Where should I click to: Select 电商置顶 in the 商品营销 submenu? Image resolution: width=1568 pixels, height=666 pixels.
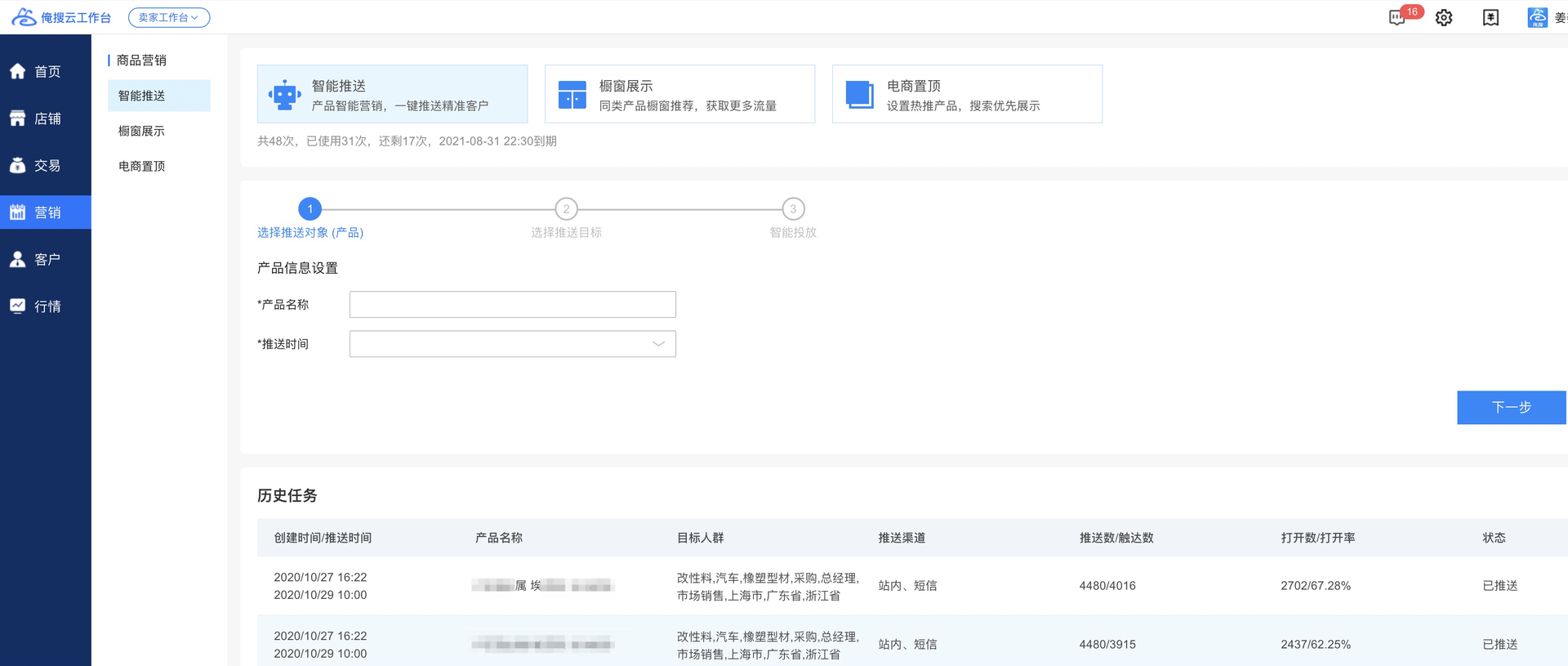[141, 166]
